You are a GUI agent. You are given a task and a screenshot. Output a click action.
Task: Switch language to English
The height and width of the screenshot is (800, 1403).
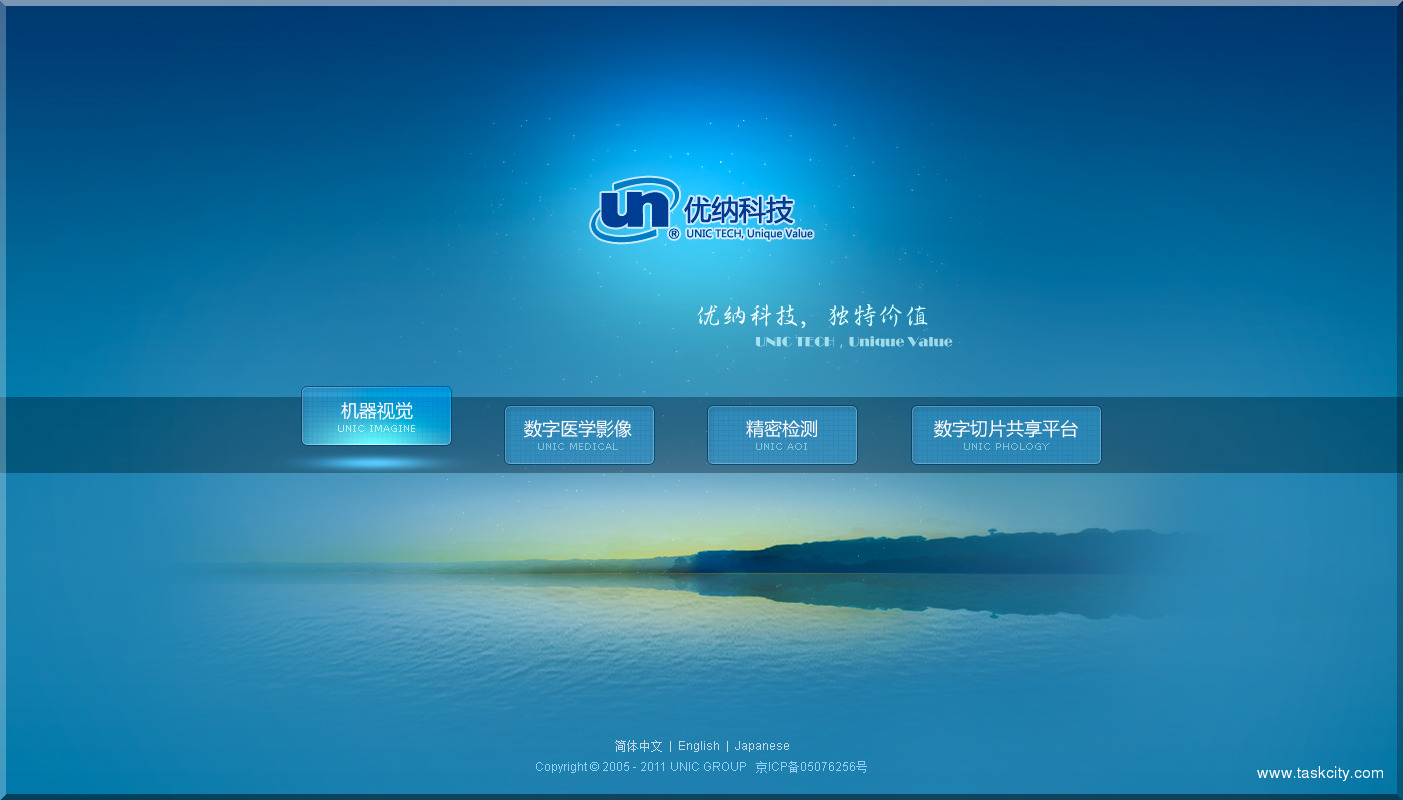click(x=699, y=746)
